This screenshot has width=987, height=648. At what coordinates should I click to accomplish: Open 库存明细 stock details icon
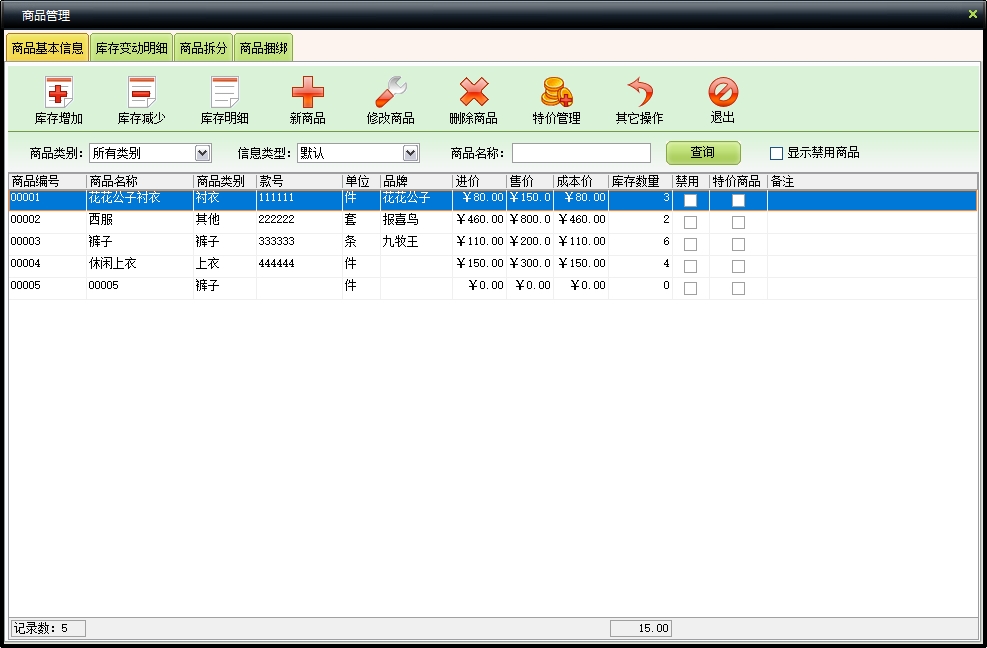coord(224,93)
